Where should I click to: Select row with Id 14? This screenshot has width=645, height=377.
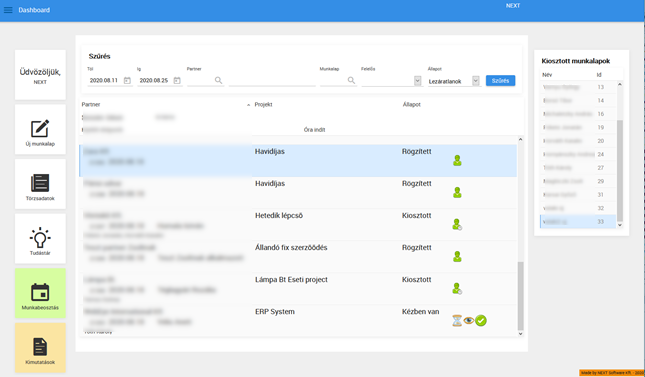click(578, 100)
